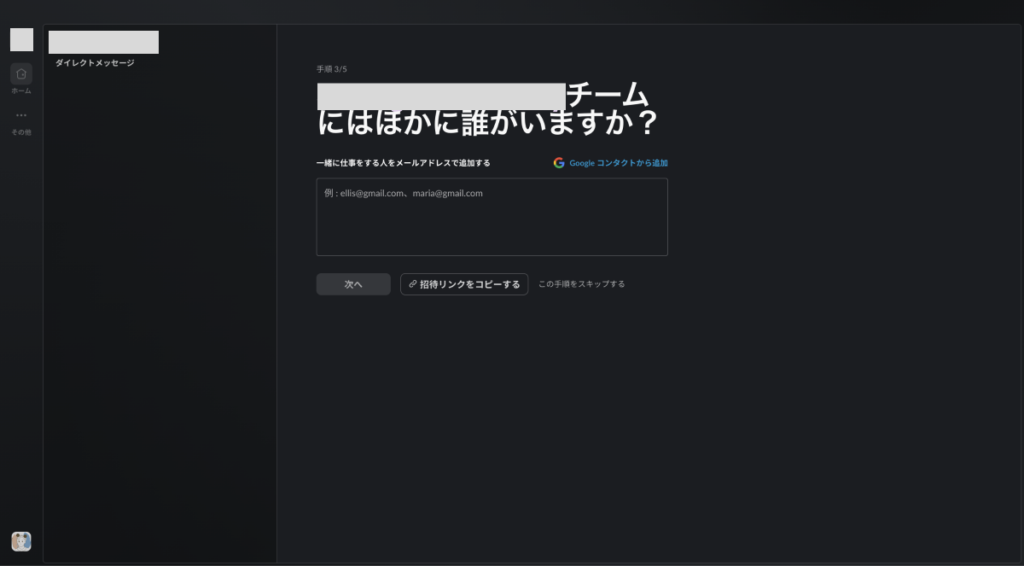Click the chain link icon on the invite button

413,284
